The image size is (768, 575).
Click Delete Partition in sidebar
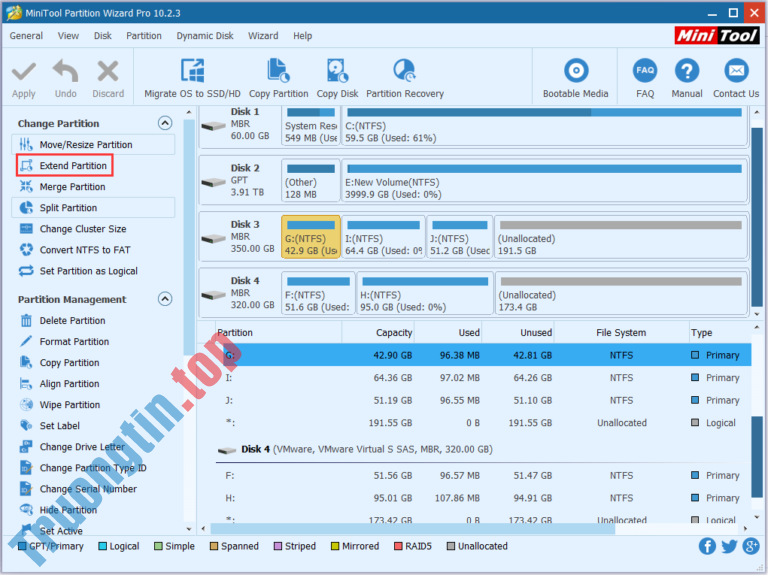tap(72, 320)
